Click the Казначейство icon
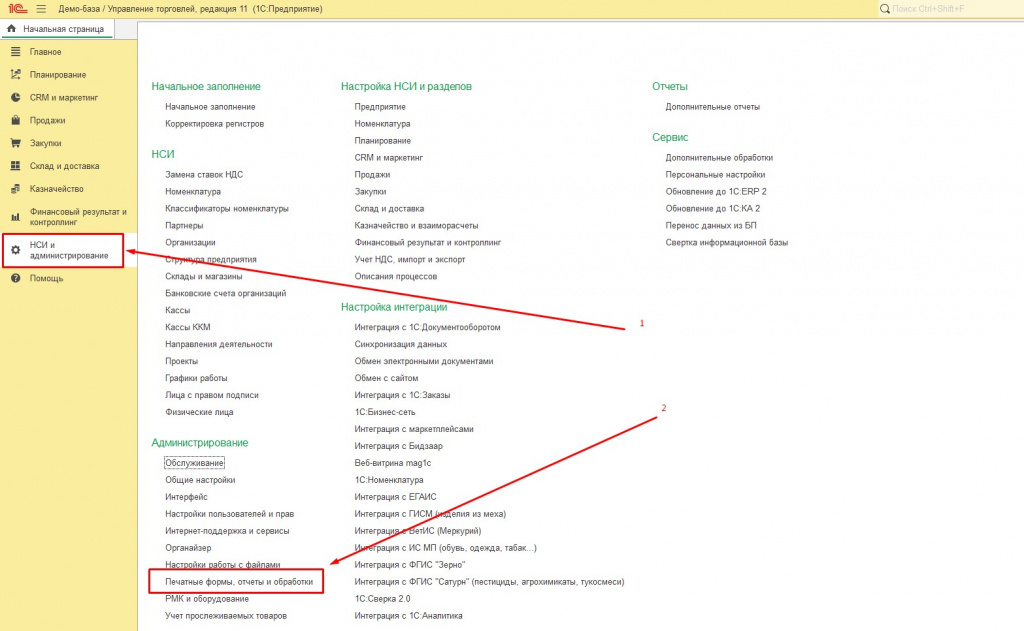The width and height of the screenshot is (1024, 631). point(16,189)
